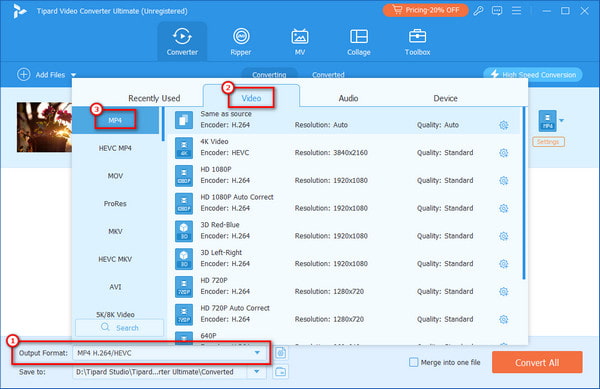
Task: Switch to the Recently Used tab
Action: point(154,98)
